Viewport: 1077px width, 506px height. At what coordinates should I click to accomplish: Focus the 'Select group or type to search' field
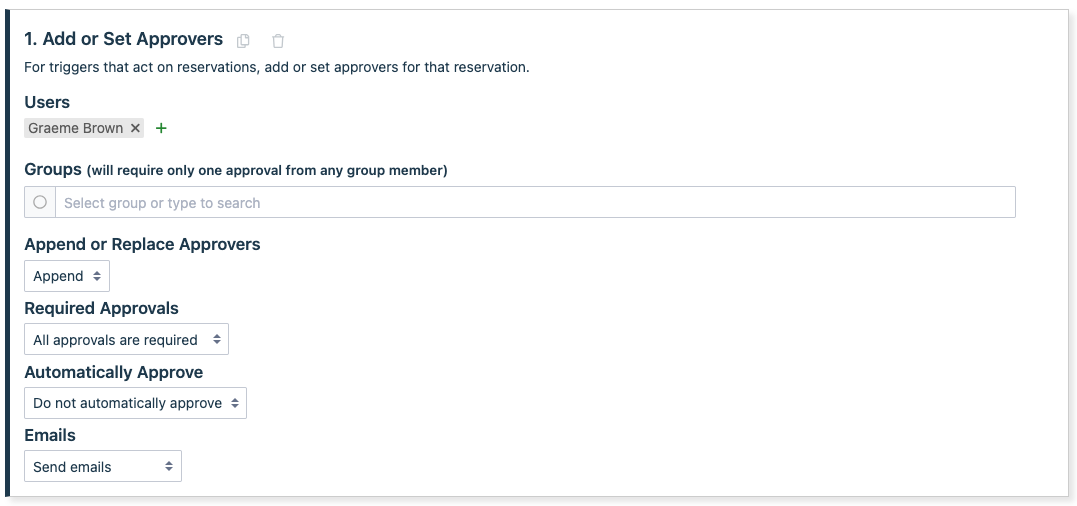pos(535,203)
